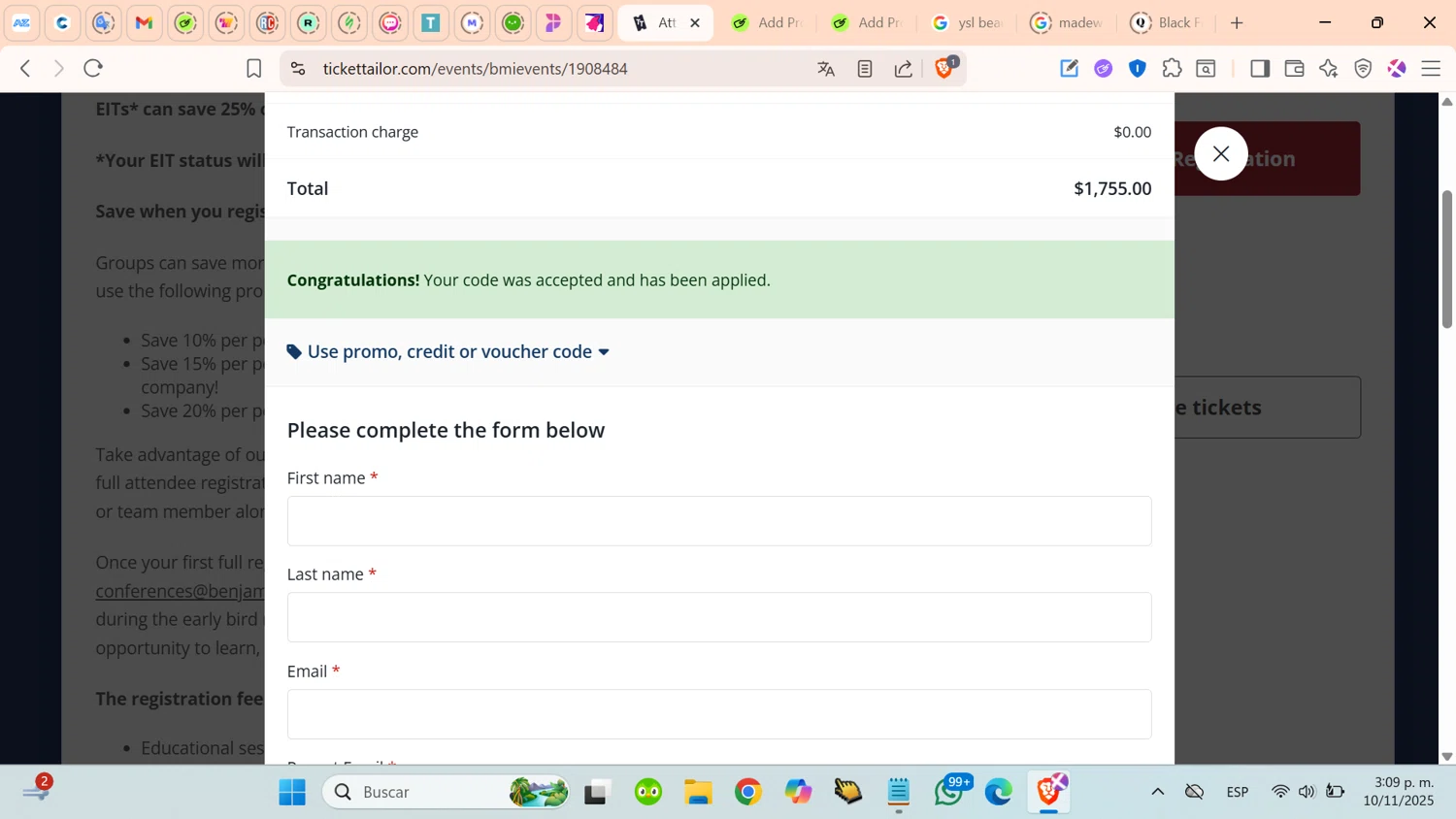Click the share page icon
This screenshot has width=1456, height=819.
click(x=904, y=69)
